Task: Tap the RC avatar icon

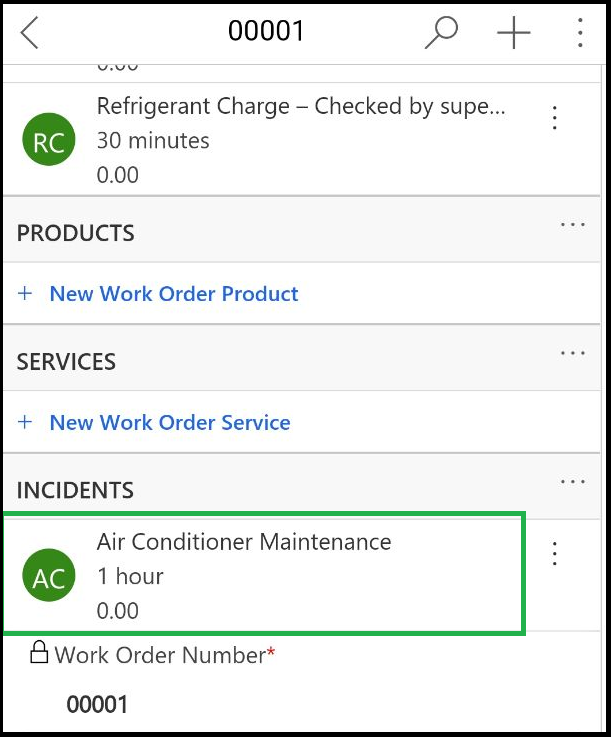Action: point(49,141)
